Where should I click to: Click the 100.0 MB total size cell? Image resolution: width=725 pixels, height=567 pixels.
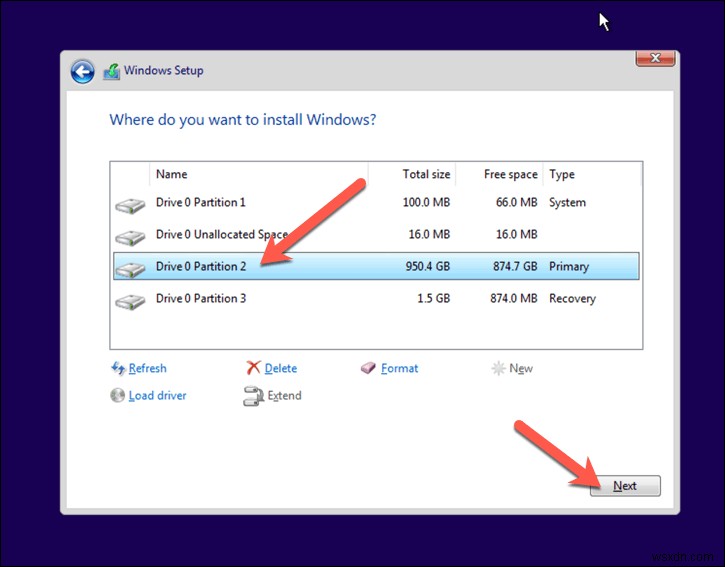(426, 202)
